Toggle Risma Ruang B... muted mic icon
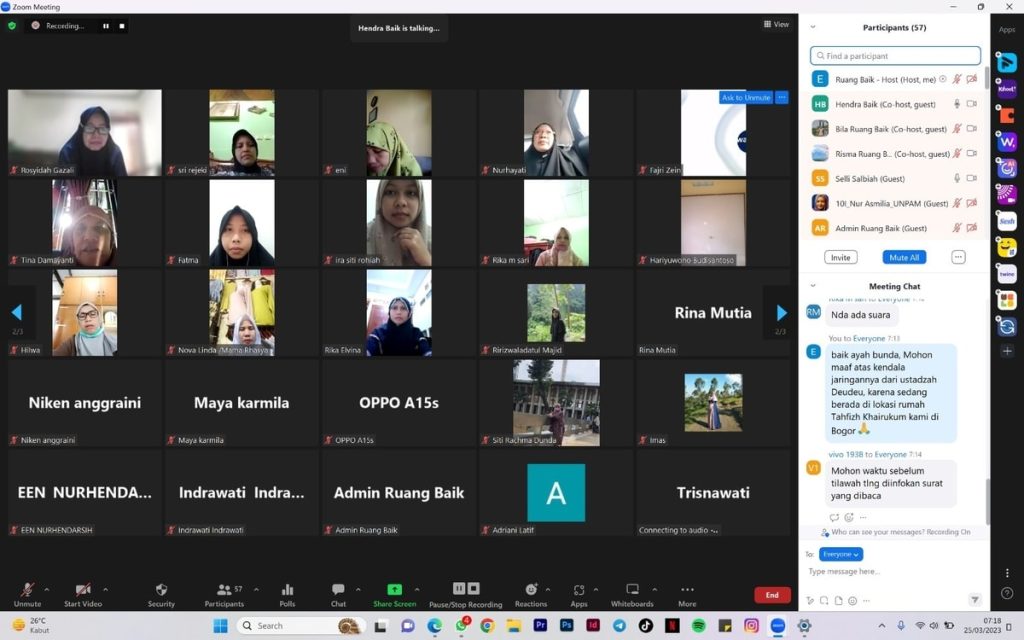 point(957,153)
